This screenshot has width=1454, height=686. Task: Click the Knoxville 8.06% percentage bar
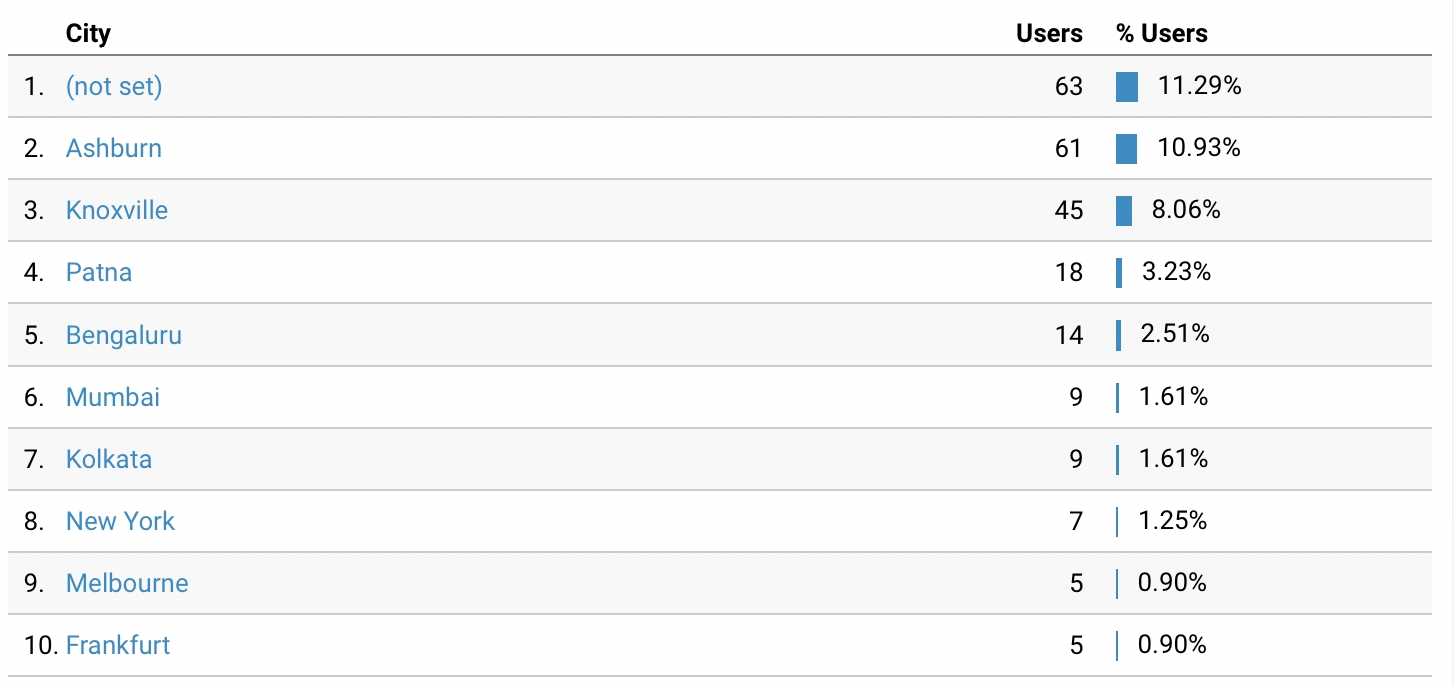pyautogui.click(x=1124, y=211)
